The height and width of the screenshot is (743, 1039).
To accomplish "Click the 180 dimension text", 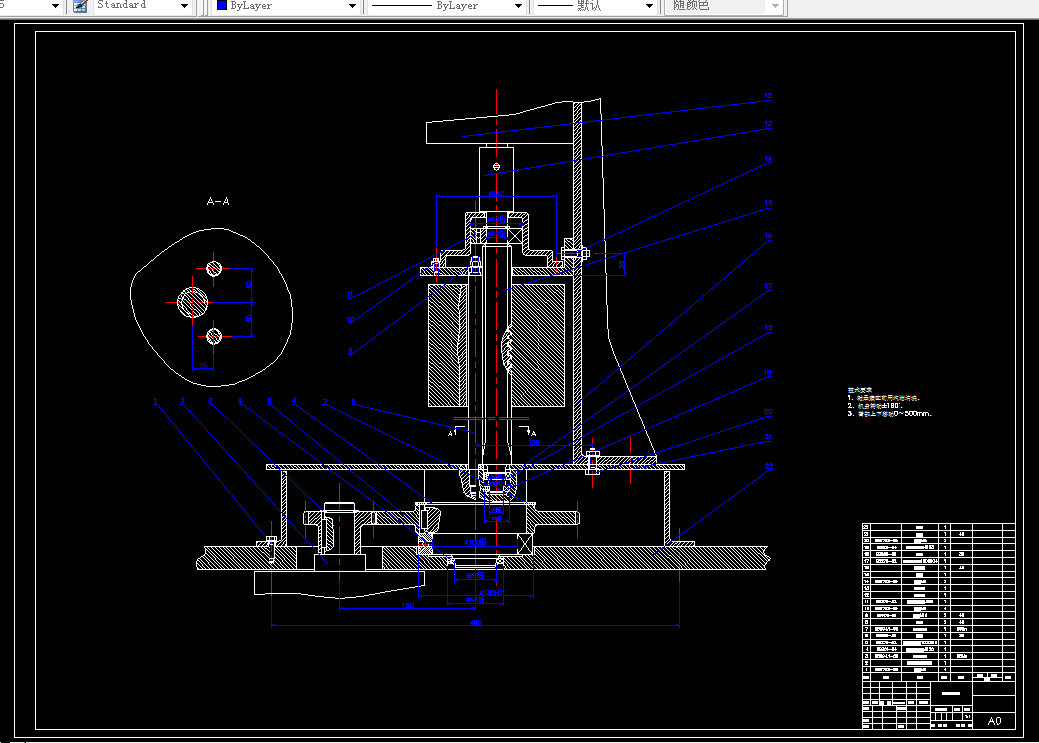I will 408,606.
